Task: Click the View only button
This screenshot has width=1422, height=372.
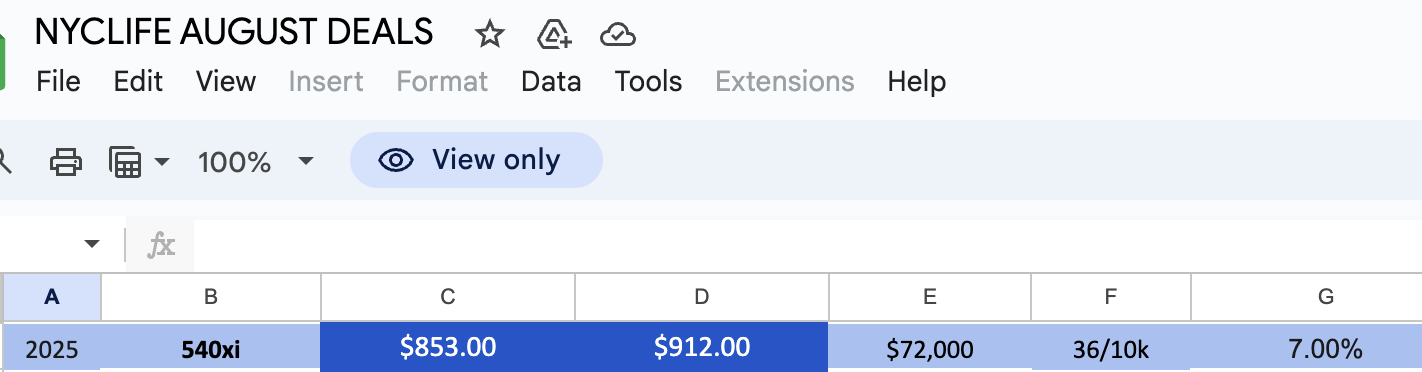Action: point(476,160)
